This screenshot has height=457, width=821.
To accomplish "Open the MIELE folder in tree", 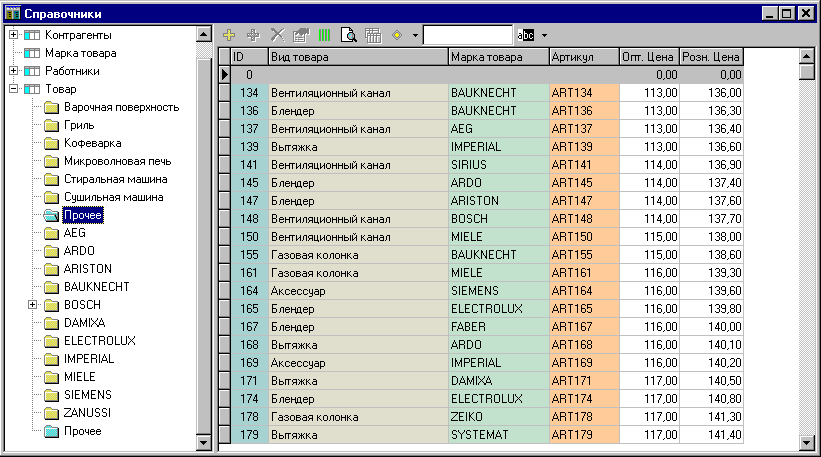I will click(x=80, y=377).
